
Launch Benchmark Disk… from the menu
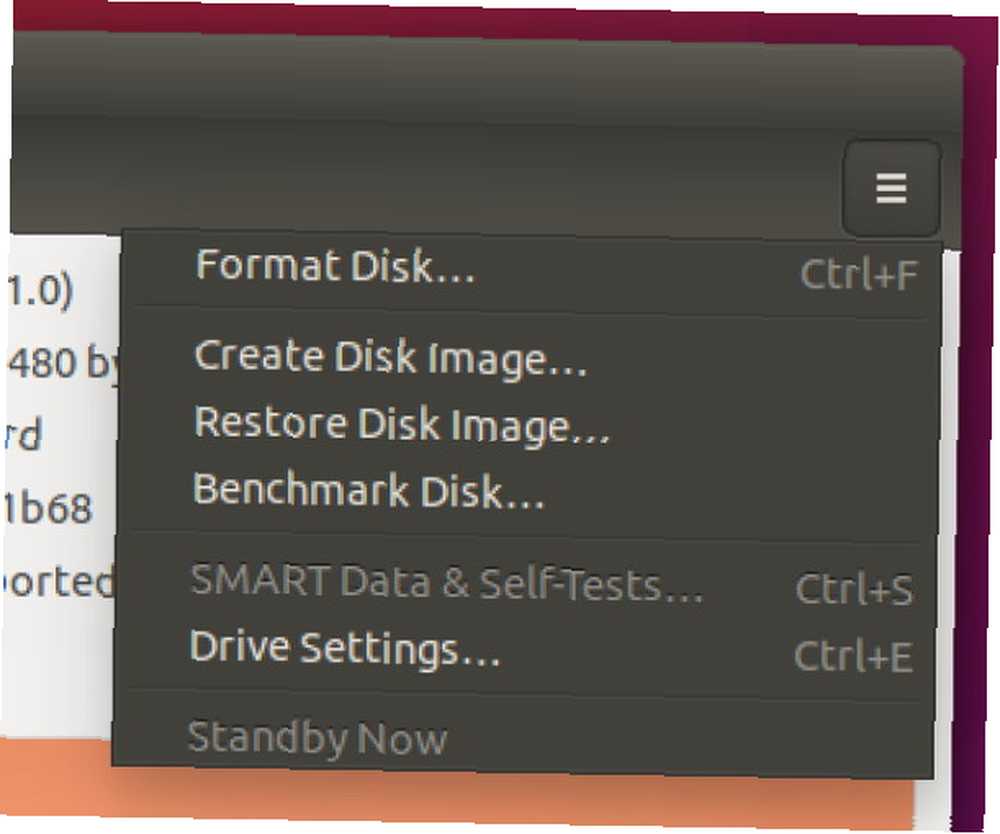click(x=368, y=491)
